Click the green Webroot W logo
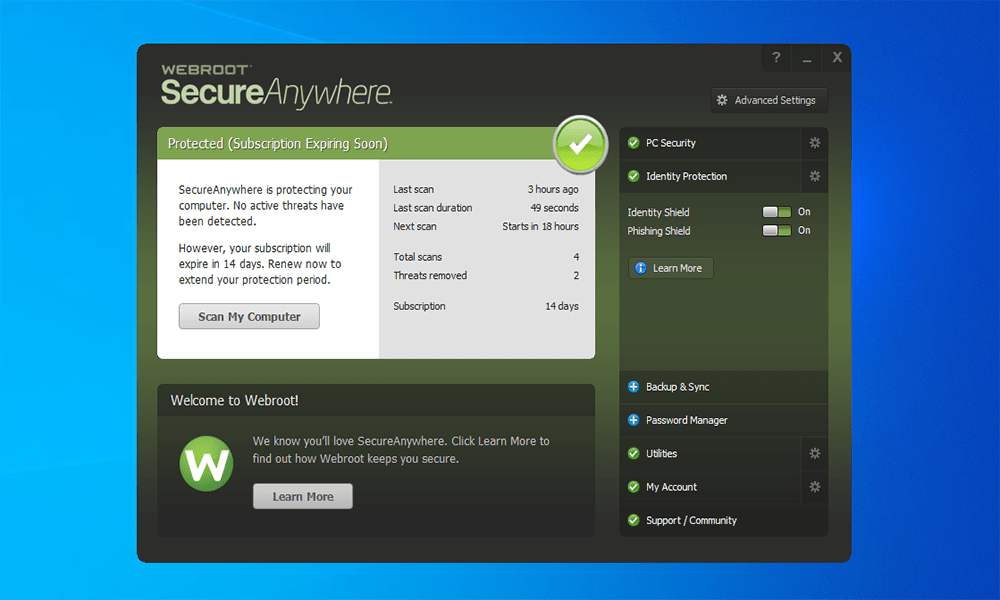Image resolution: width=1000 pixels, height=600 pixels. (x=206, y=464)
